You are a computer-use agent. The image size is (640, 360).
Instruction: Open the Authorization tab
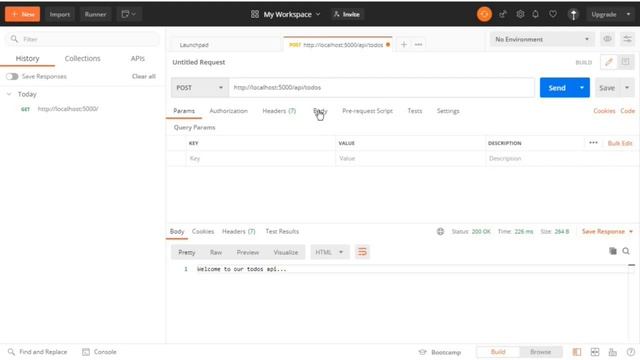coord(229,111)
